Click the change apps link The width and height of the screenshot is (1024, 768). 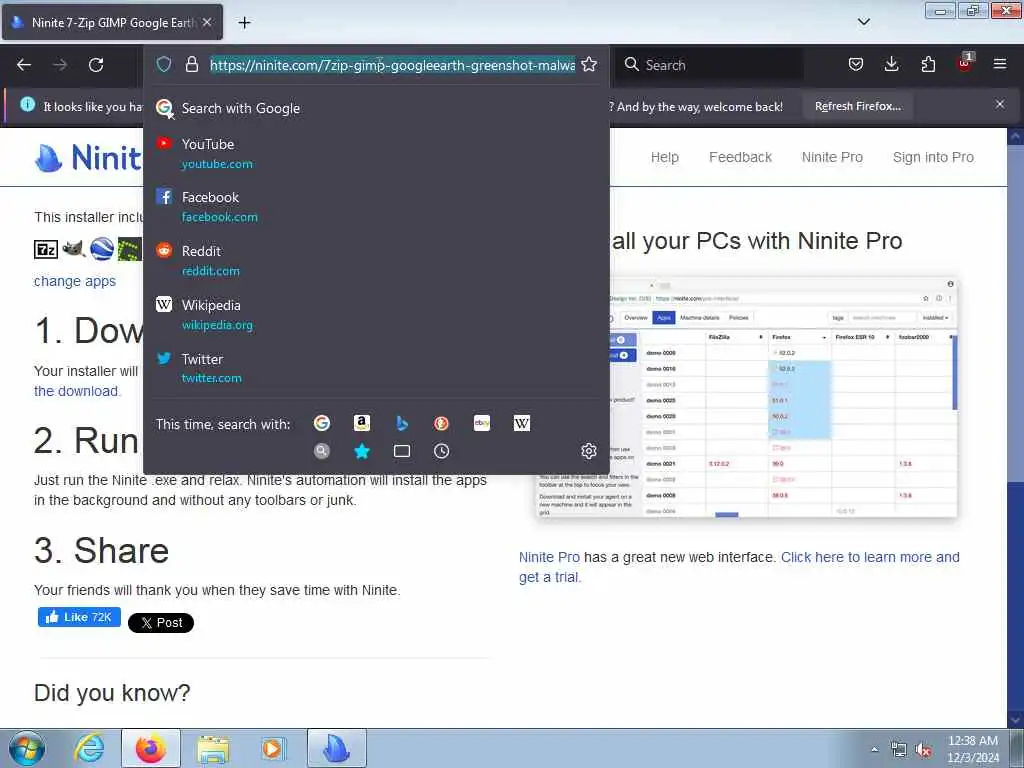(x=75, y=281)
